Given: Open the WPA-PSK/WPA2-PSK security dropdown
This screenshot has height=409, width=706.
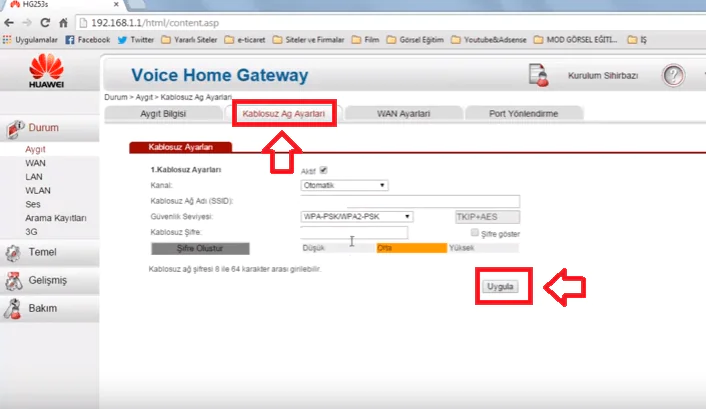Looking at the screenshot, I should (357, 217).
